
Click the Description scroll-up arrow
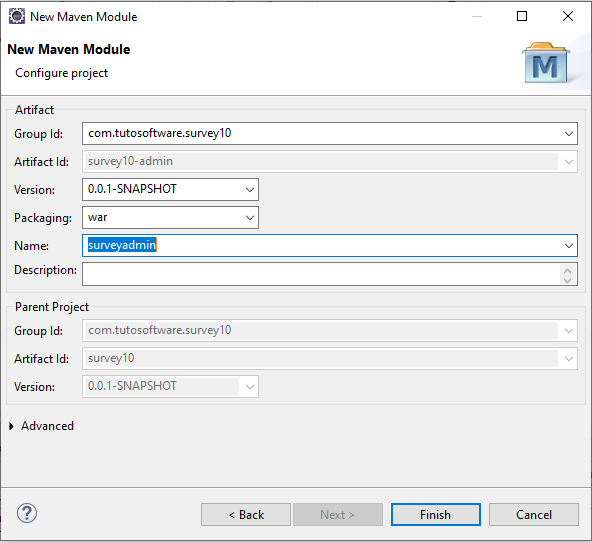pyautogui.click(x=567, y=270)
